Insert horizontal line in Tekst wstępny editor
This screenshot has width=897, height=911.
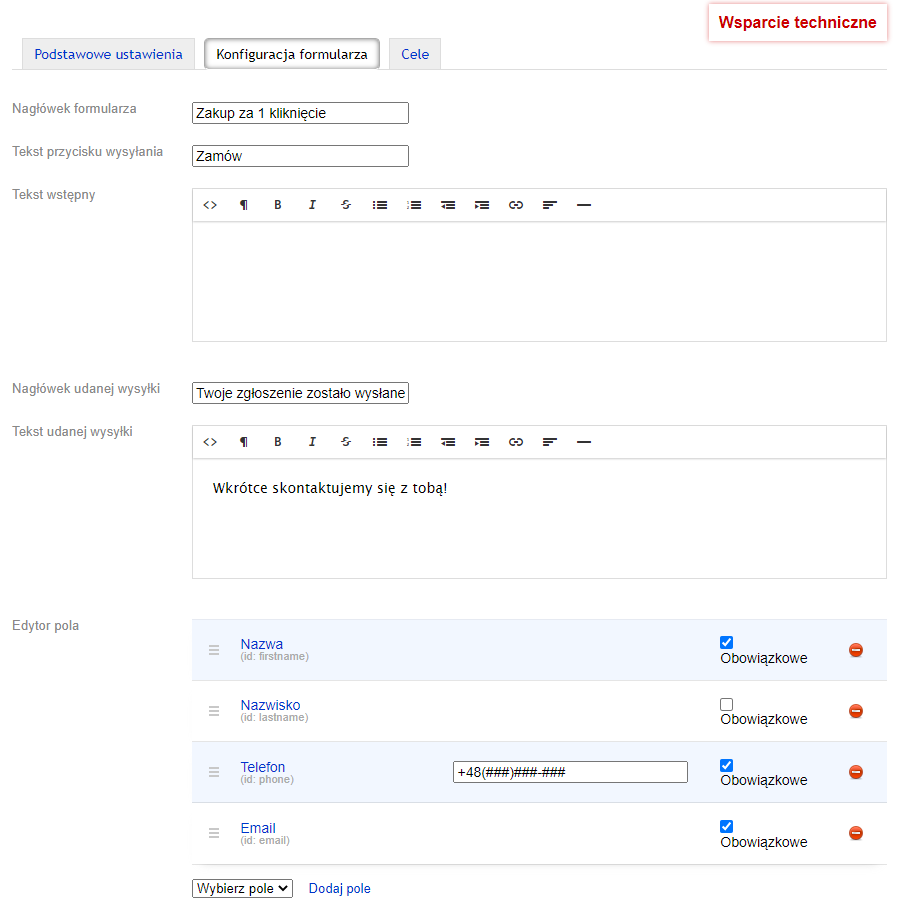[584, 205]
